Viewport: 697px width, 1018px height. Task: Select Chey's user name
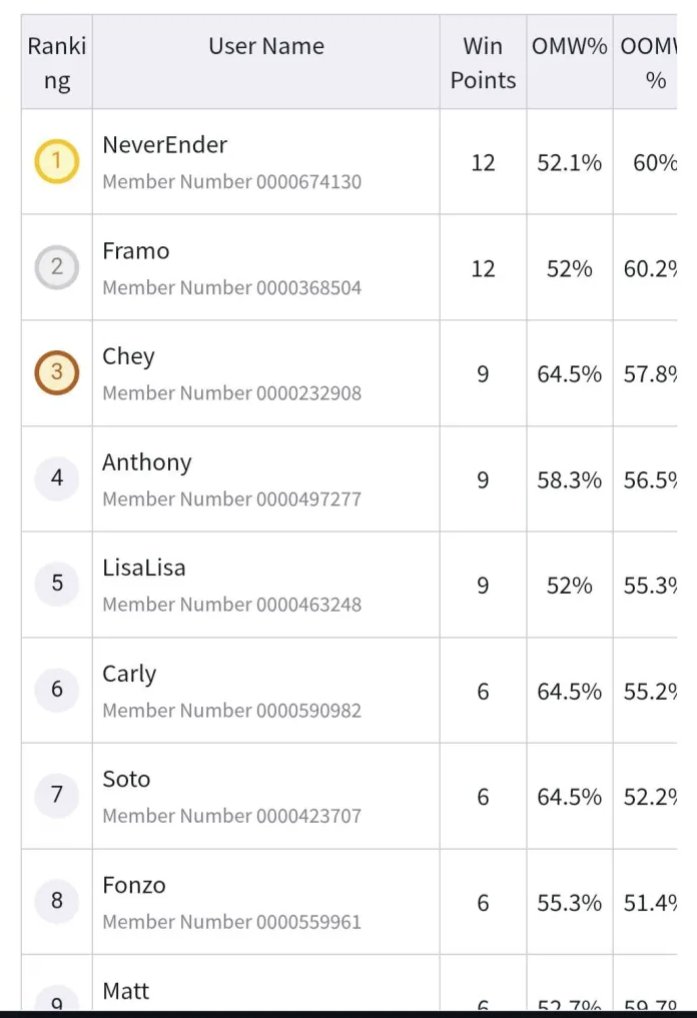coord(128,357)
